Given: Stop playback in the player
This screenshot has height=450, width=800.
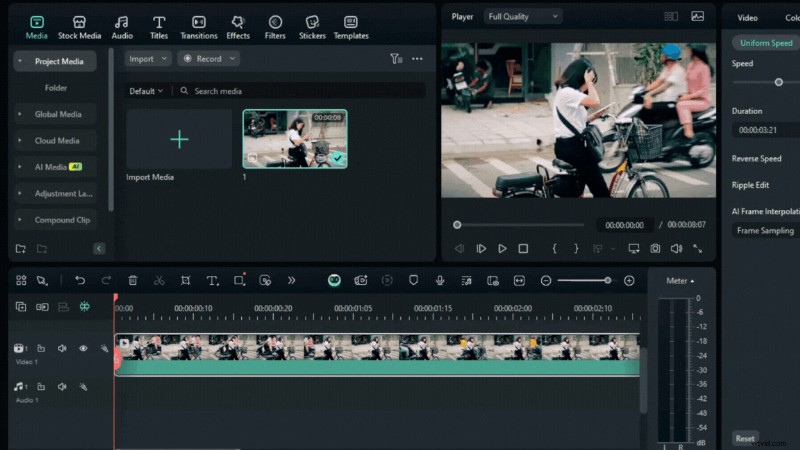Looking at the screenshot, I should tap(523, 248).
